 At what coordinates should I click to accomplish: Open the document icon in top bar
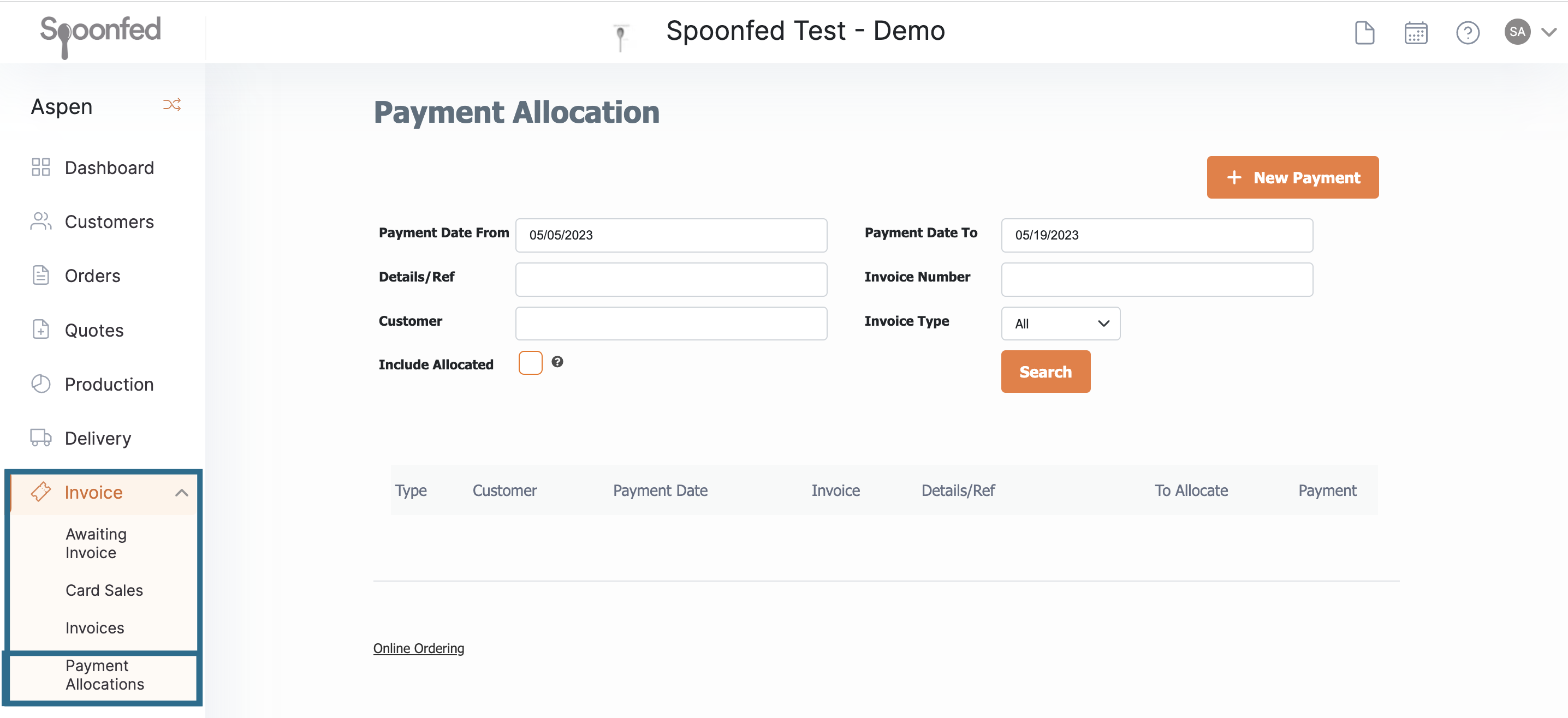(x=1364, y=32)
